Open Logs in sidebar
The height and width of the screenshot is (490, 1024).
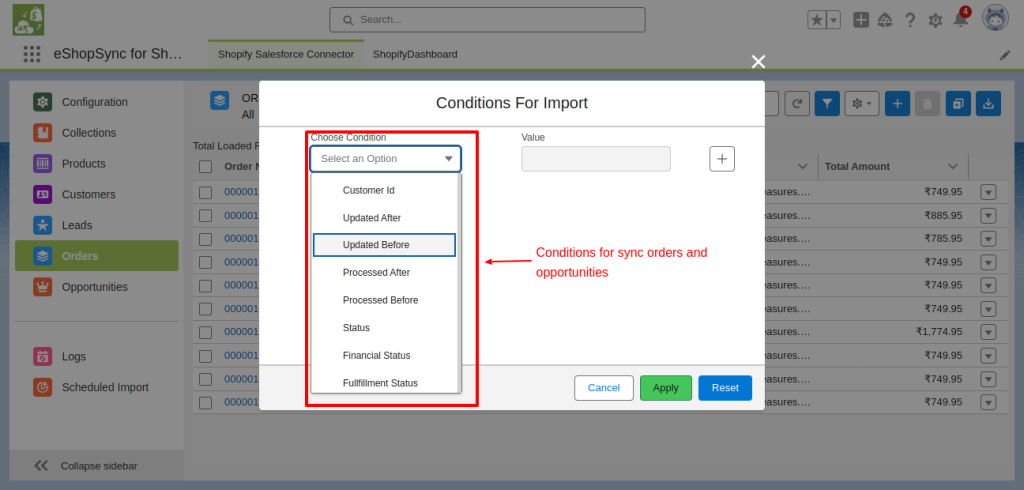tap(97, 357)
